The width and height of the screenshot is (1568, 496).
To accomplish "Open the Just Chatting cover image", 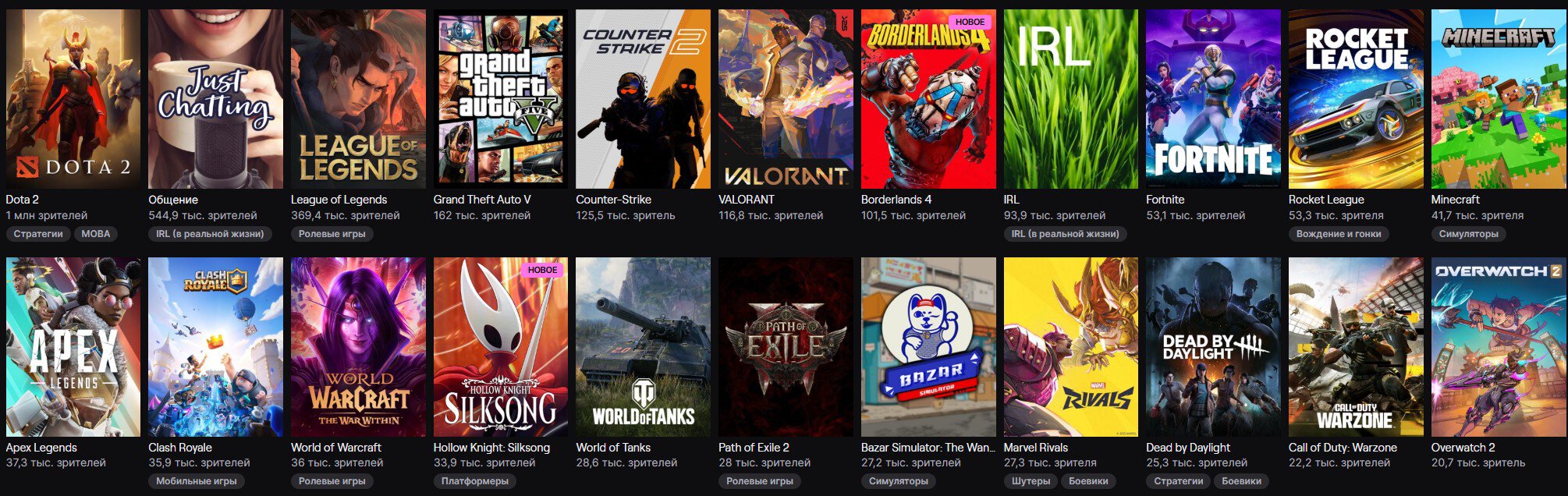I will [x=216, y=99].
